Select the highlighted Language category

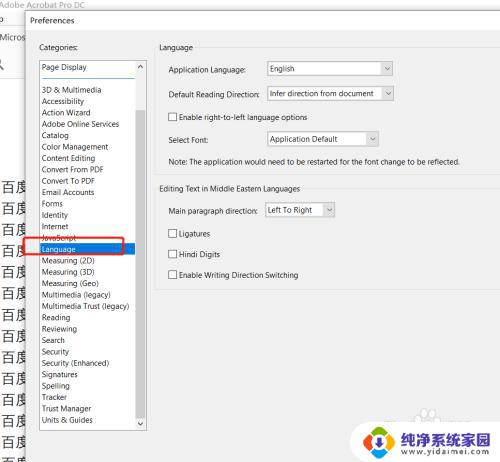tap(87, 249)
